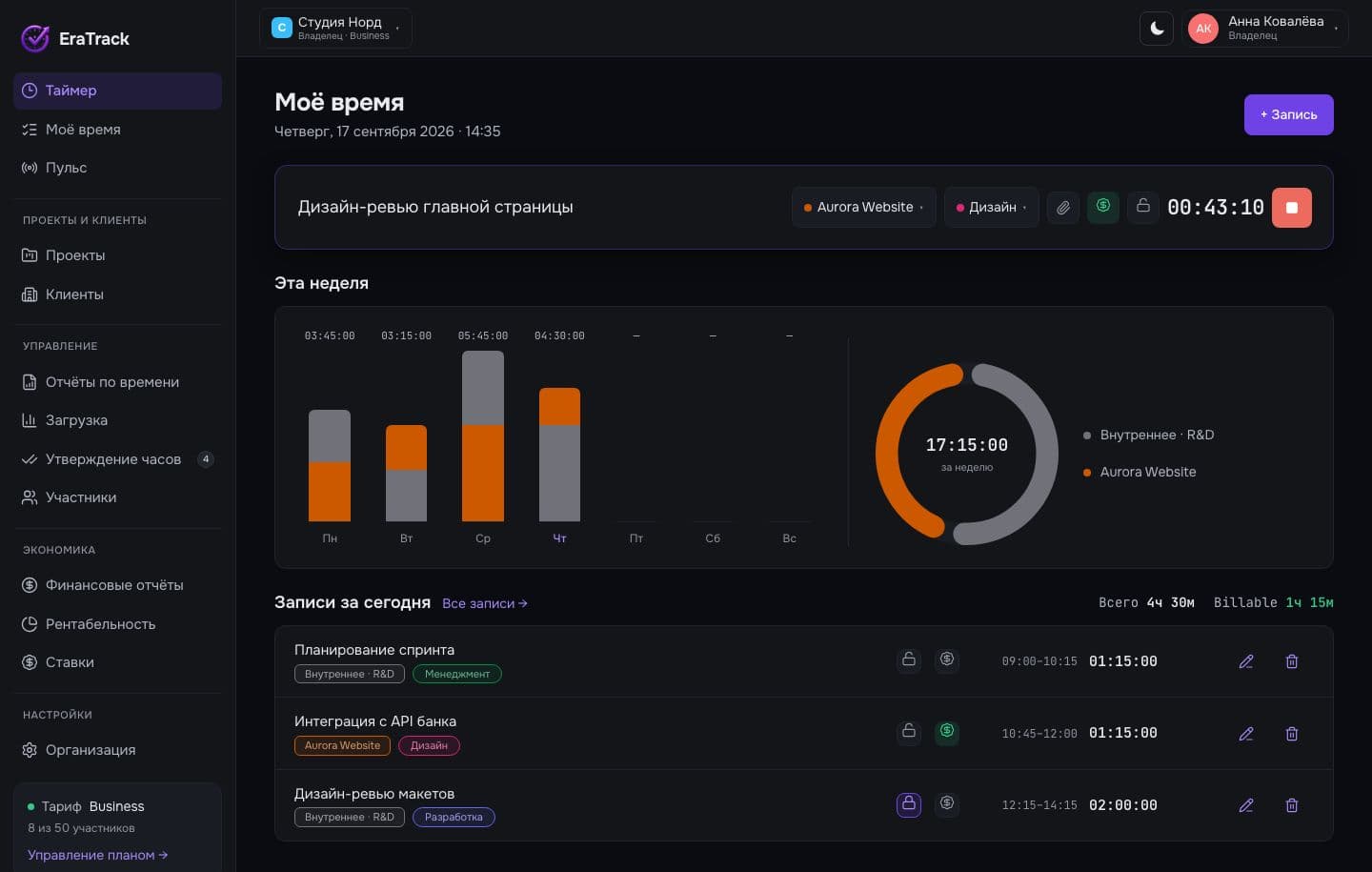The image size is (1372, 872).
Task: Toggle billable on the running timer
Action: point(1103,207)
